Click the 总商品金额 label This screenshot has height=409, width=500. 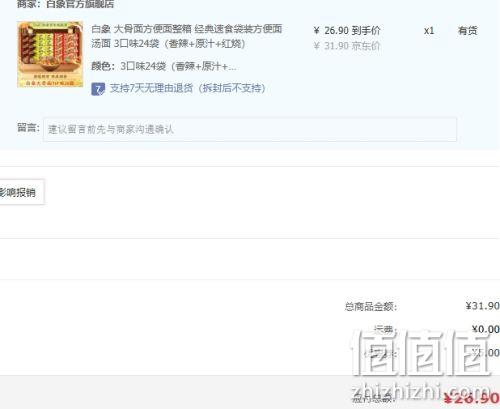(371, 306)
